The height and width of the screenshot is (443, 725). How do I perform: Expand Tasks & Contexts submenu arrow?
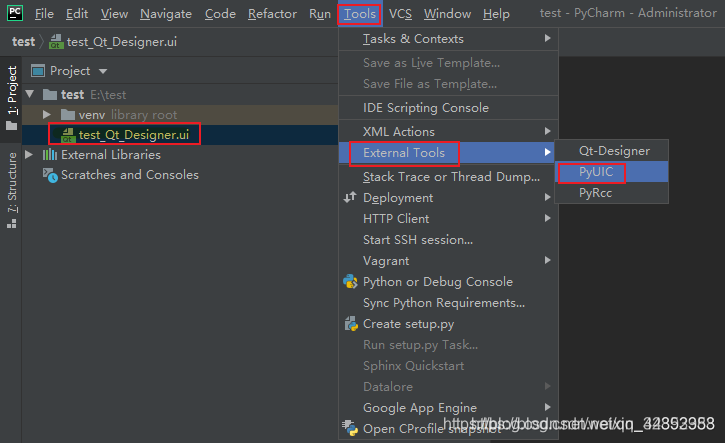tap(547, 38)
